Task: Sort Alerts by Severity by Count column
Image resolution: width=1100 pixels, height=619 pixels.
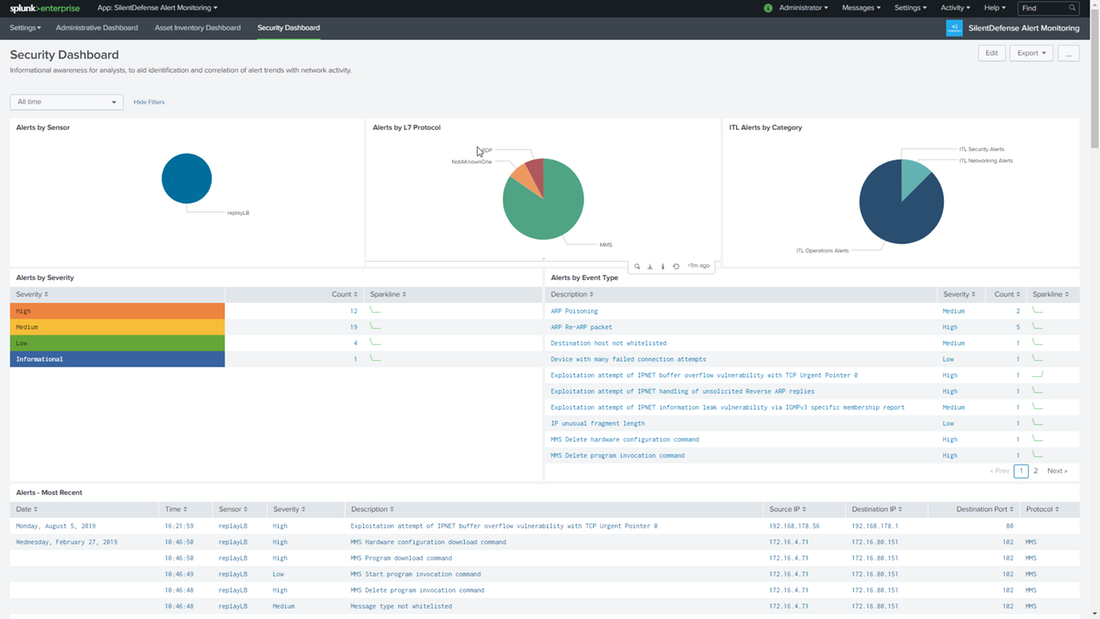Action: 343,294
